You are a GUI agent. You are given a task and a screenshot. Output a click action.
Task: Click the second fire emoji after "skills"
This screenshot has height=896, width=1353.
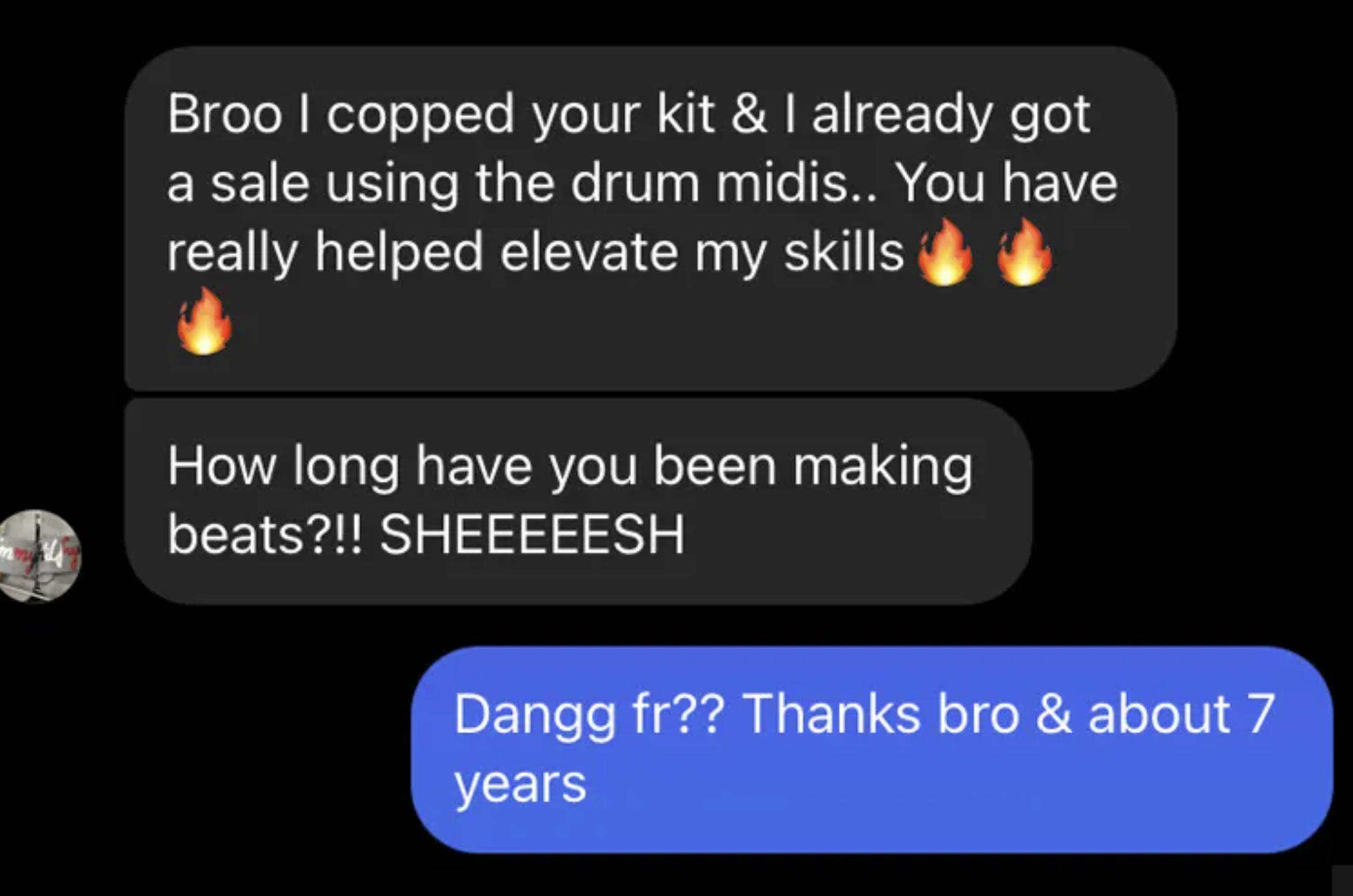[1024, 252]
